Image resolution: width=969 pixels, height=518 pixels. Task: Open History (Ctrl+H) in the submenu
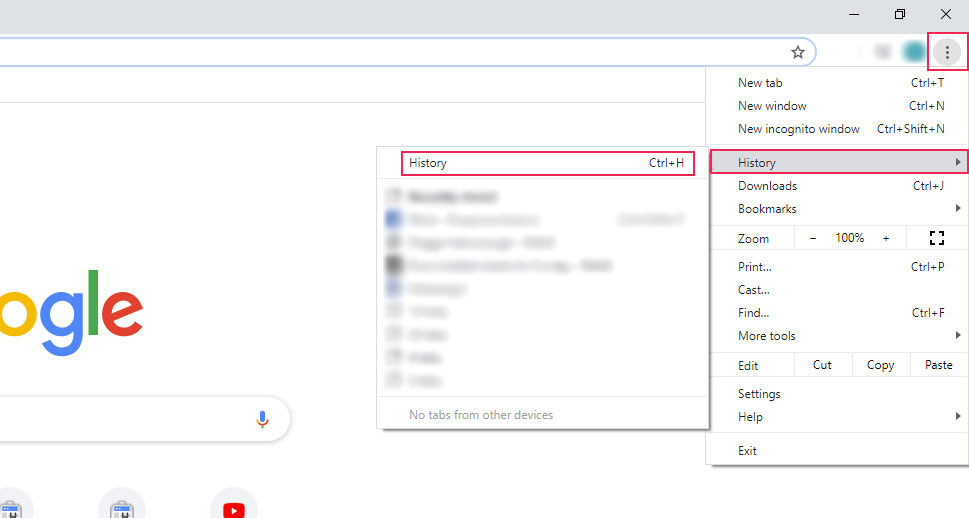548,163
